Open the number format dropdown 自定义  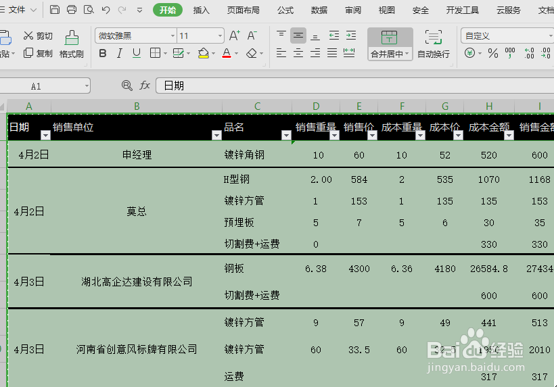click(x=551, y=36)
